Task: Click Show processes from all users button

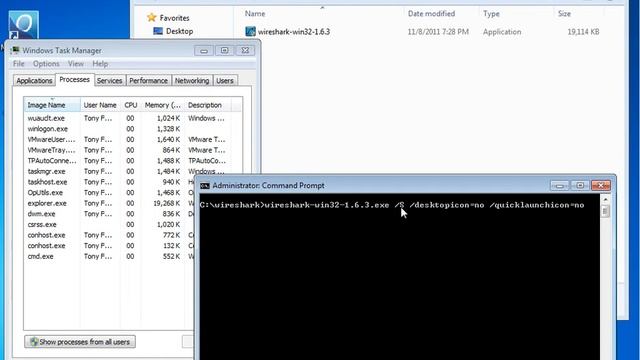Action: coord(80,342)
